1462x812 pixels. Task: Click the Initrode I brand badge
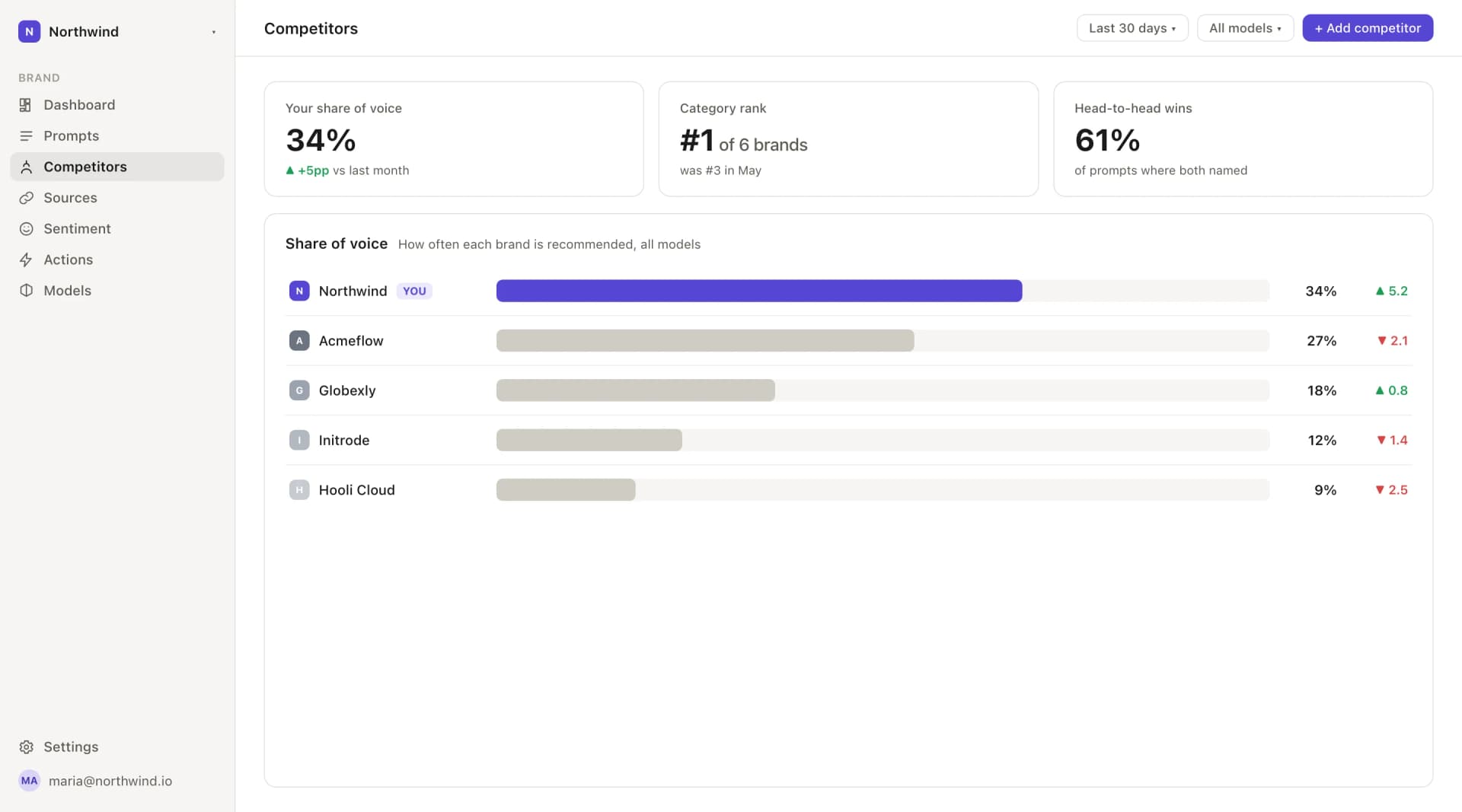(299, 440)
